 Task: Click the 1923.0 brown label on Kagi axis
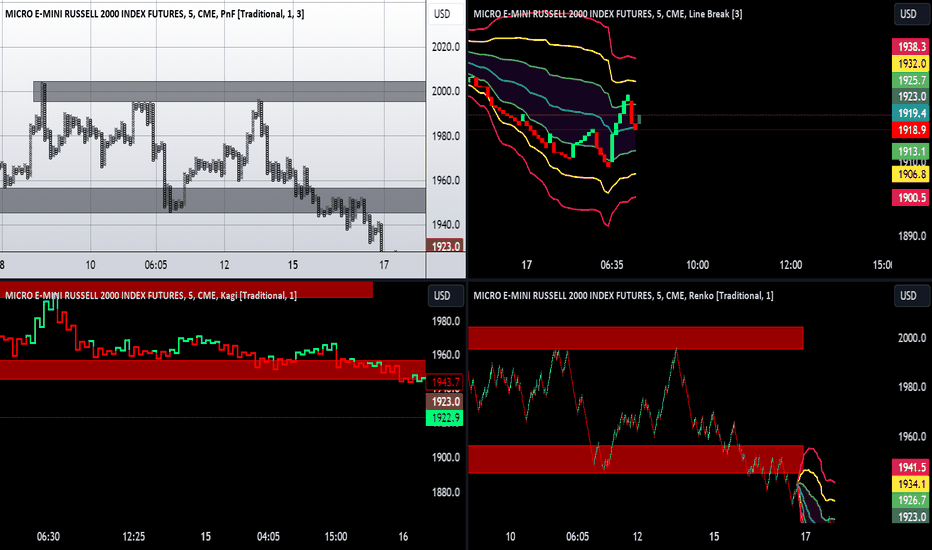[x=445, y=401]
